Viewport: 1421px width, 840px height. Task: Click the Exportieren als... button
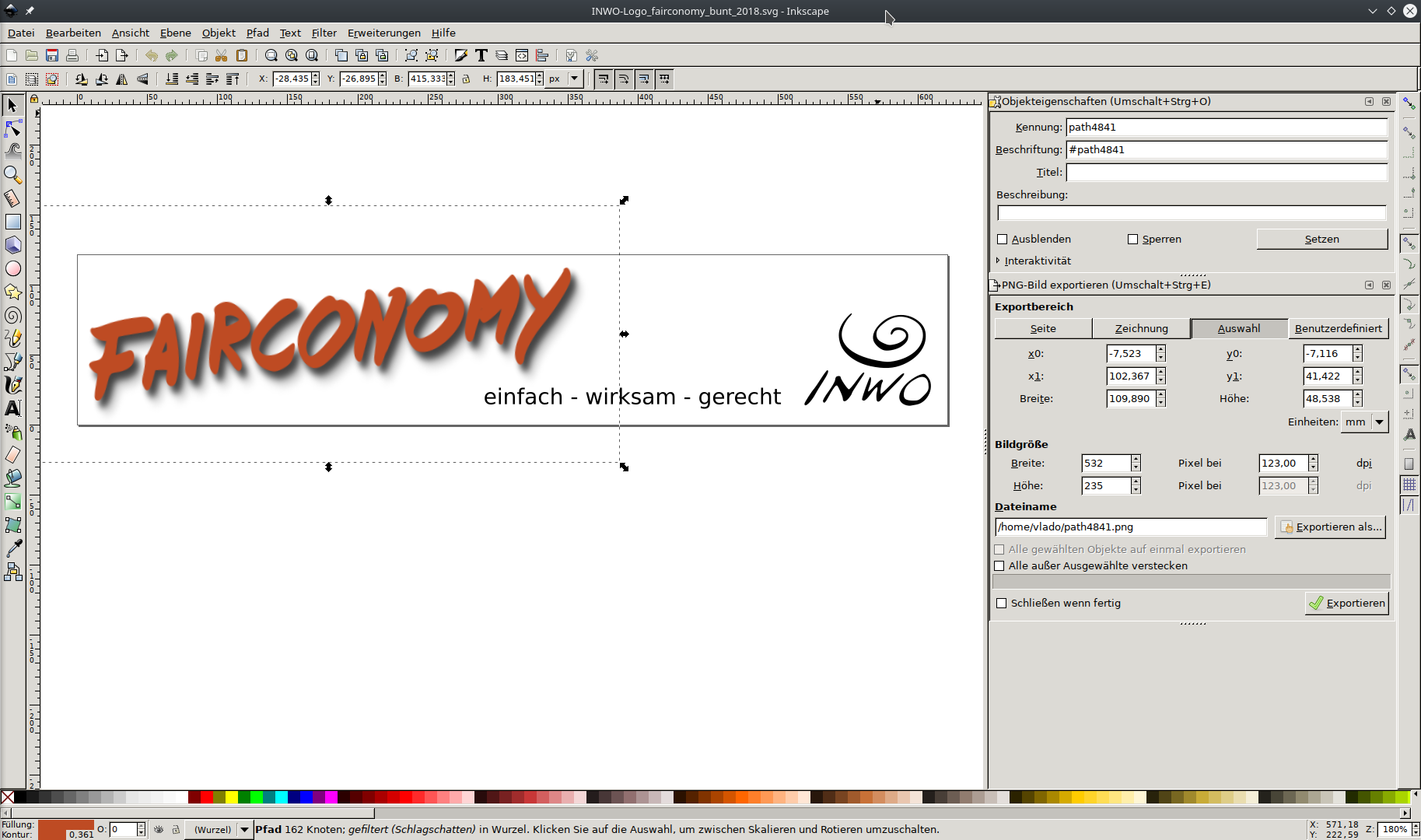point(1330,527)
